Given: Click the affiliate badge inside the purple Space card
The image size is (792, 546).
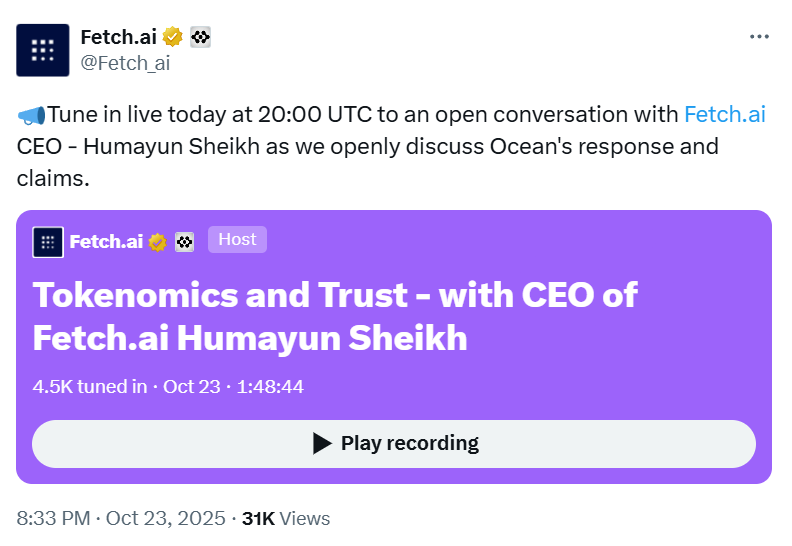Looking at the screenshot, I should tap(184, 242).
